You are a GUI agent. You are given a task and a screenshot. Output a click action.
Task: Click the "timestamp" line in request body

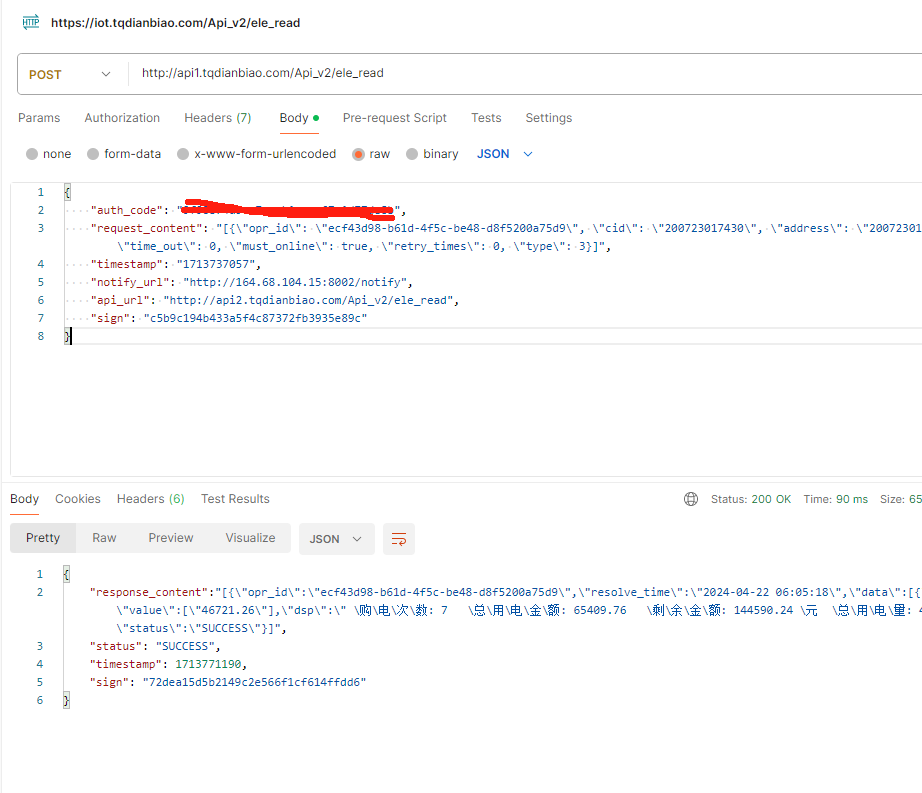tap(175, 265)
